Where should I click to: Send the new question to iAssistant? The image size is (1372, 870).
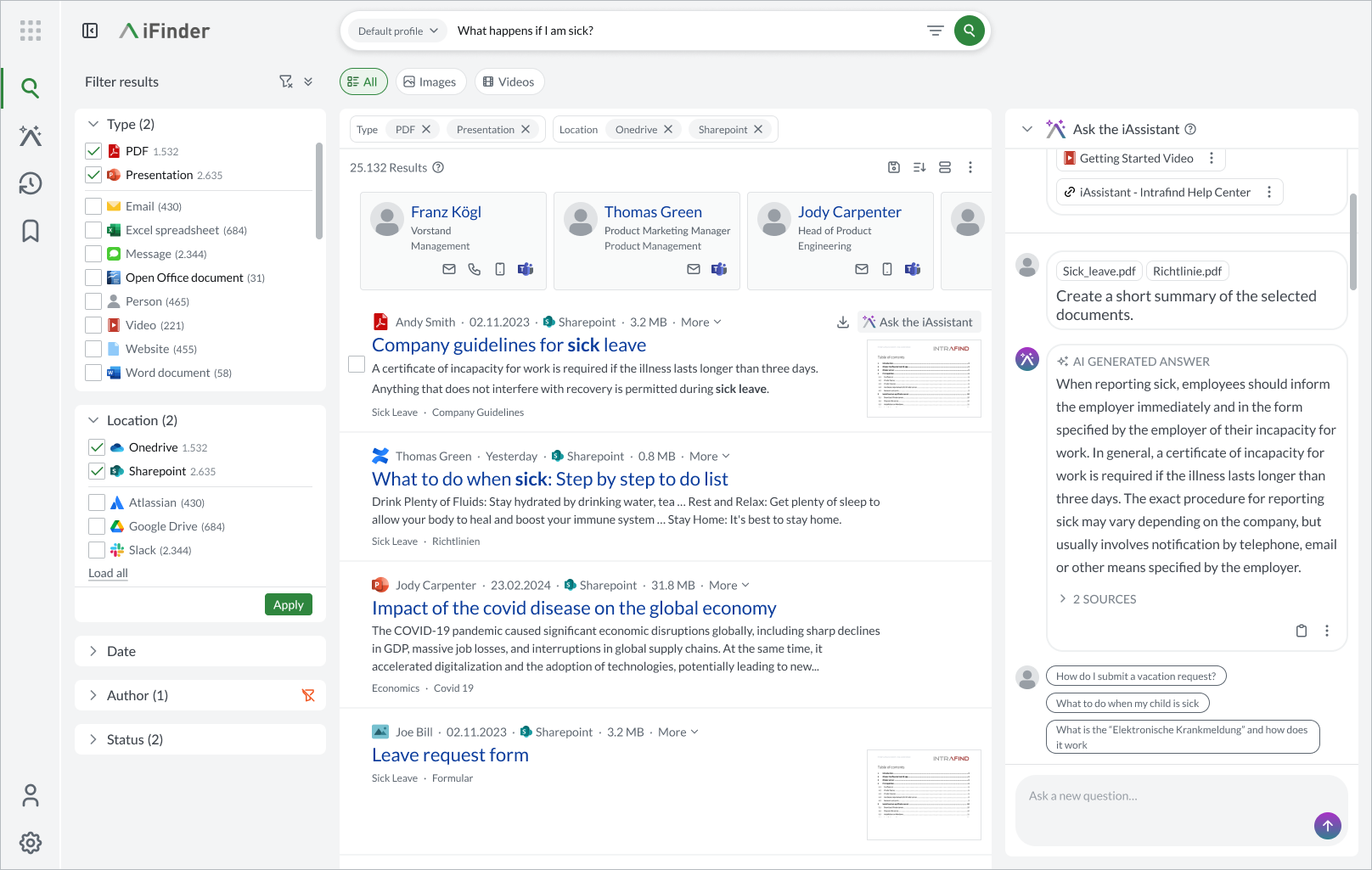click(x=1328, y=825)
